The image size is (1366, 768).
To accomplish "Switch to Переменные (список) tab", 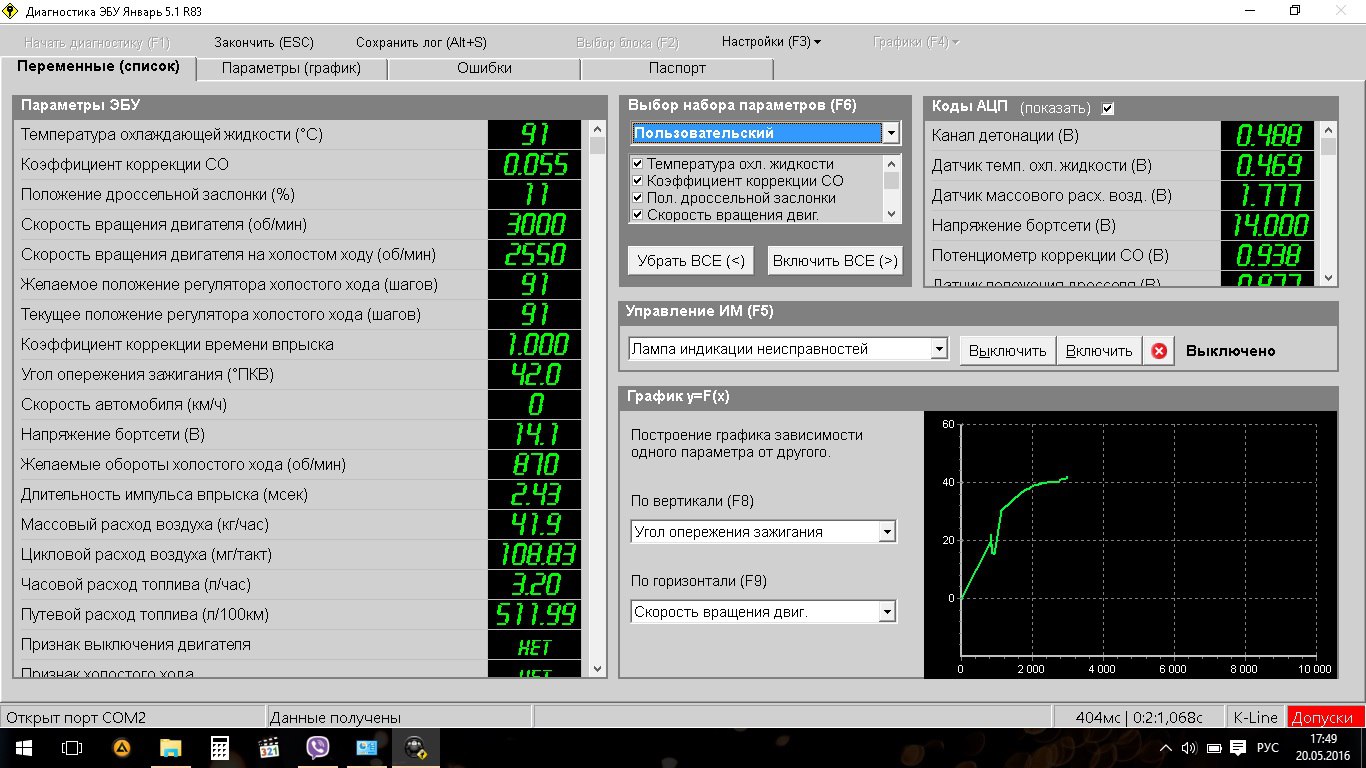I will tap(98, 67).
